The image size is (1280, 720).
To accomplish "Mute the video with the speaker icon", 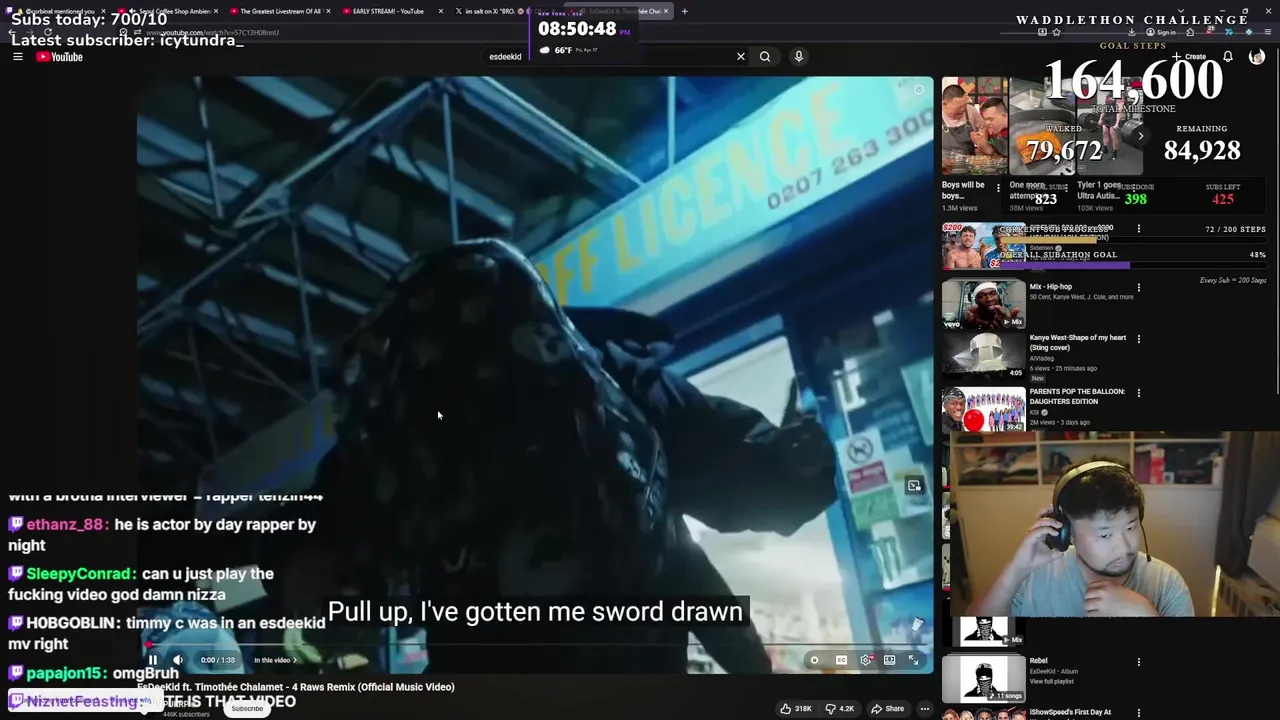I will [x=177, y=660].
